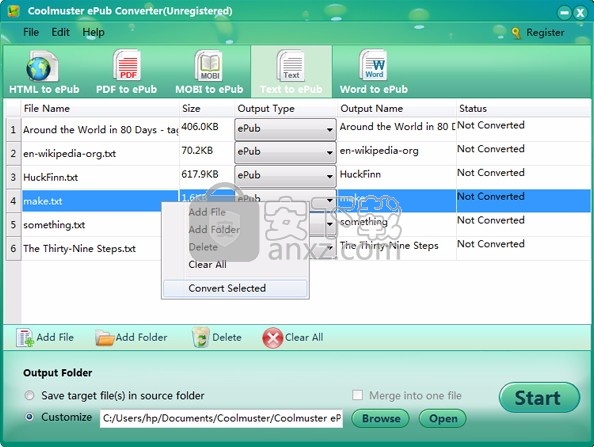594x447 pixels.
Task: Select the HuckFinn.txt file row
Action: (100, 177)
